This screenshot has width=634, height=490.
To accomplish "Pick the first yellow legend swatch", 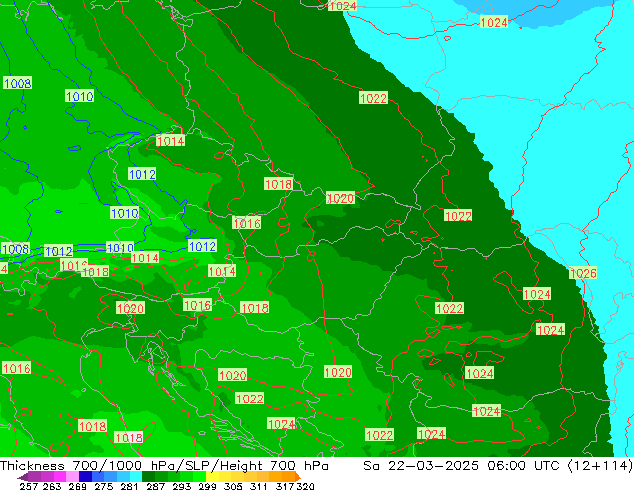I will pos(212,477).
